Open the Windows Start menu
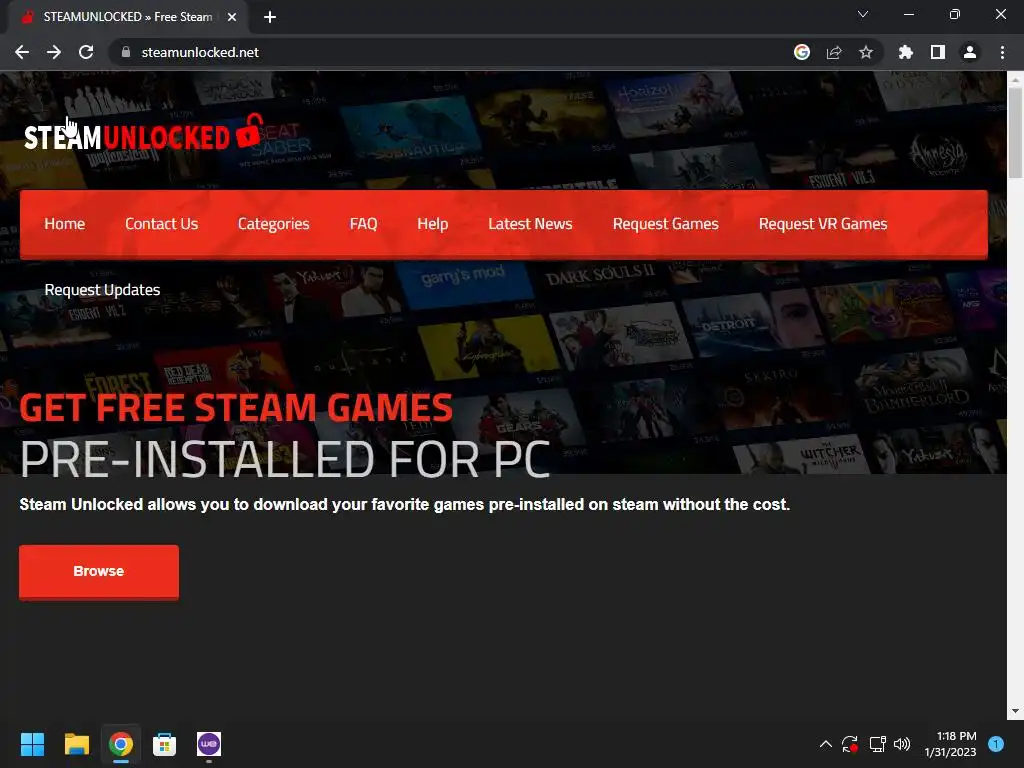Screen dimensions: 1024x768 [x=32, y=744]
